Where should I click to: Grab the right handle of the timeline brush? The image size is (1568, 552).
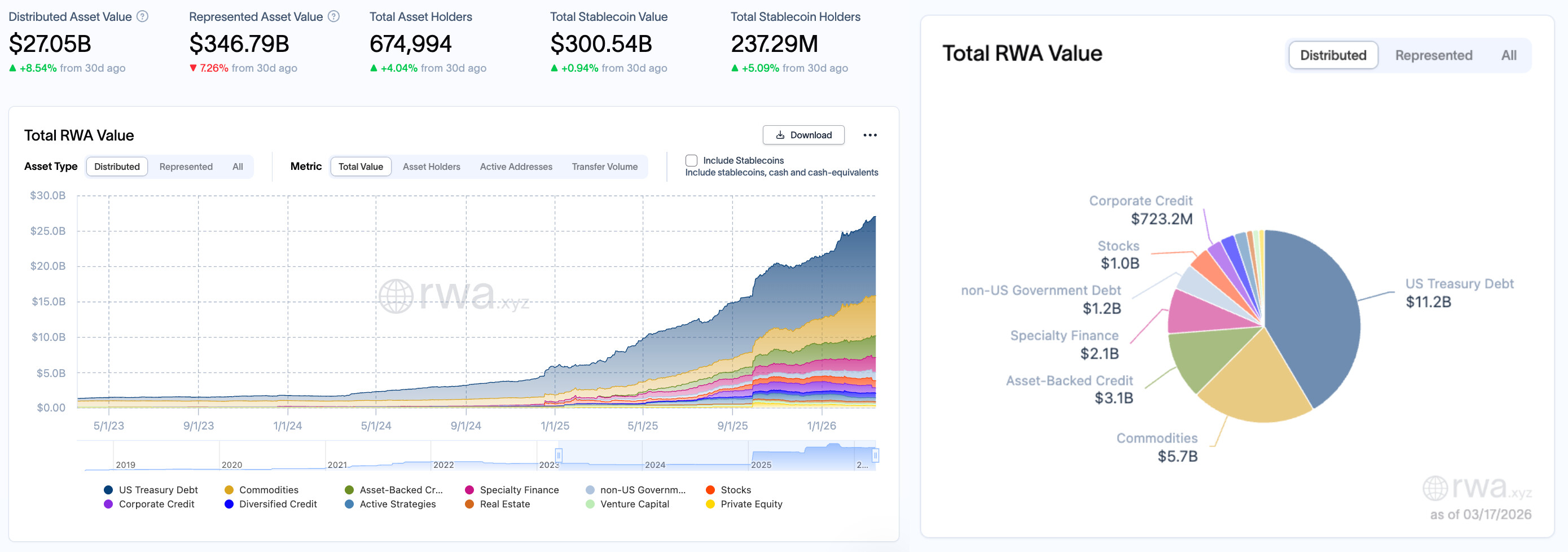876,454
